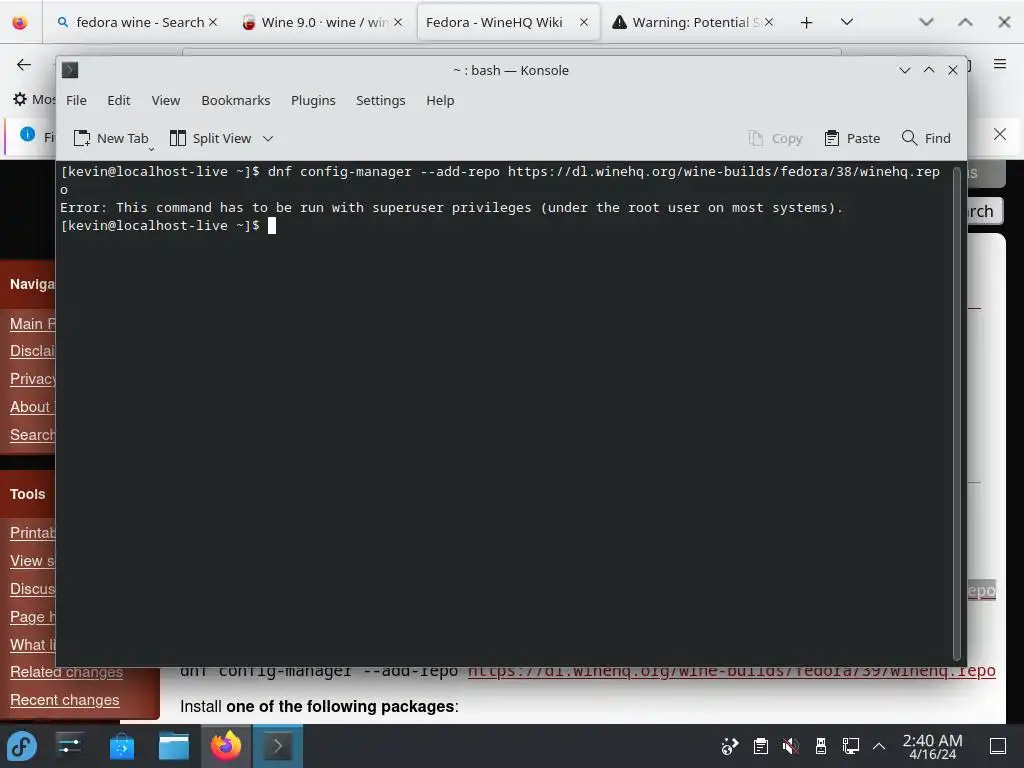The image size is (1024, 768).
Task: Click the Firefox back arrow
Action: coord(24,64)
